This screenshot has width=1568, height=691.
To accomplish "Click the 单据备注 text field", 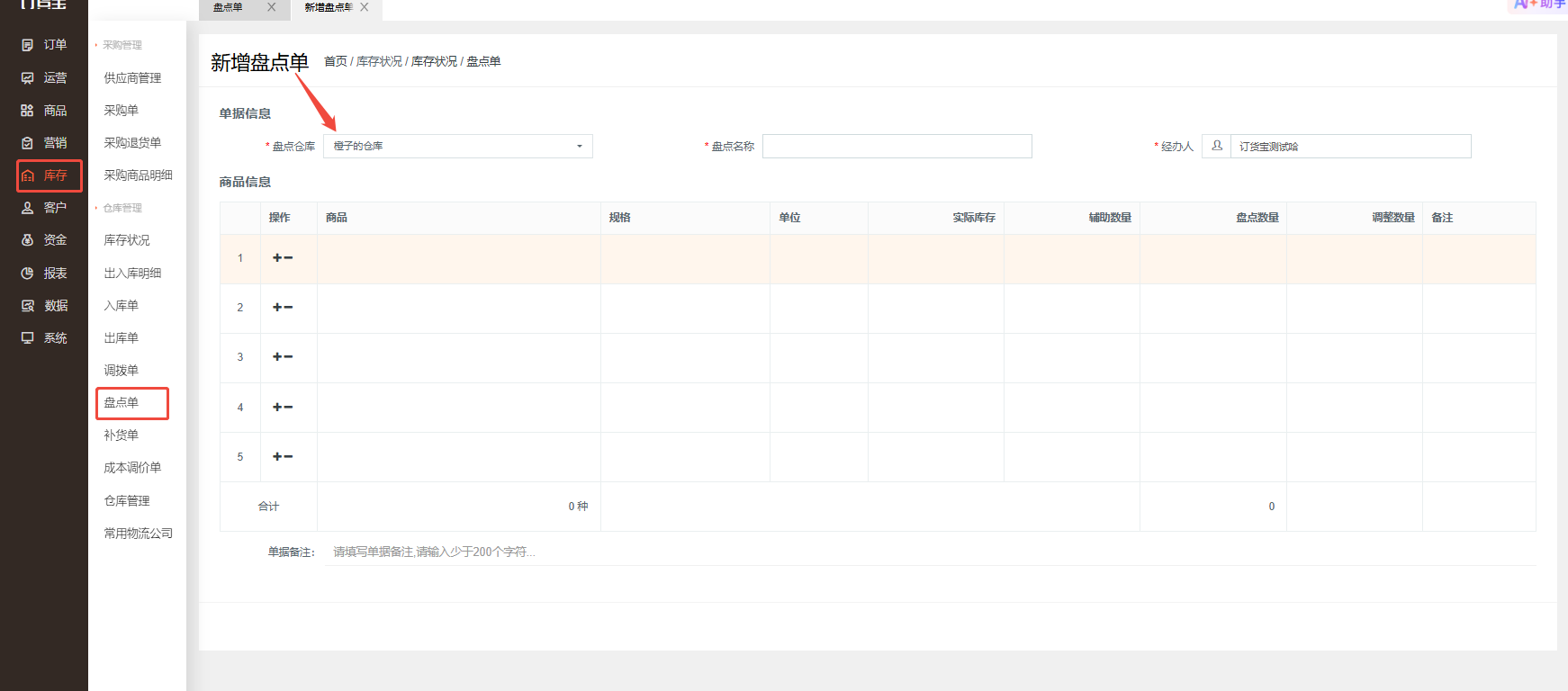I will coord(932,552).
